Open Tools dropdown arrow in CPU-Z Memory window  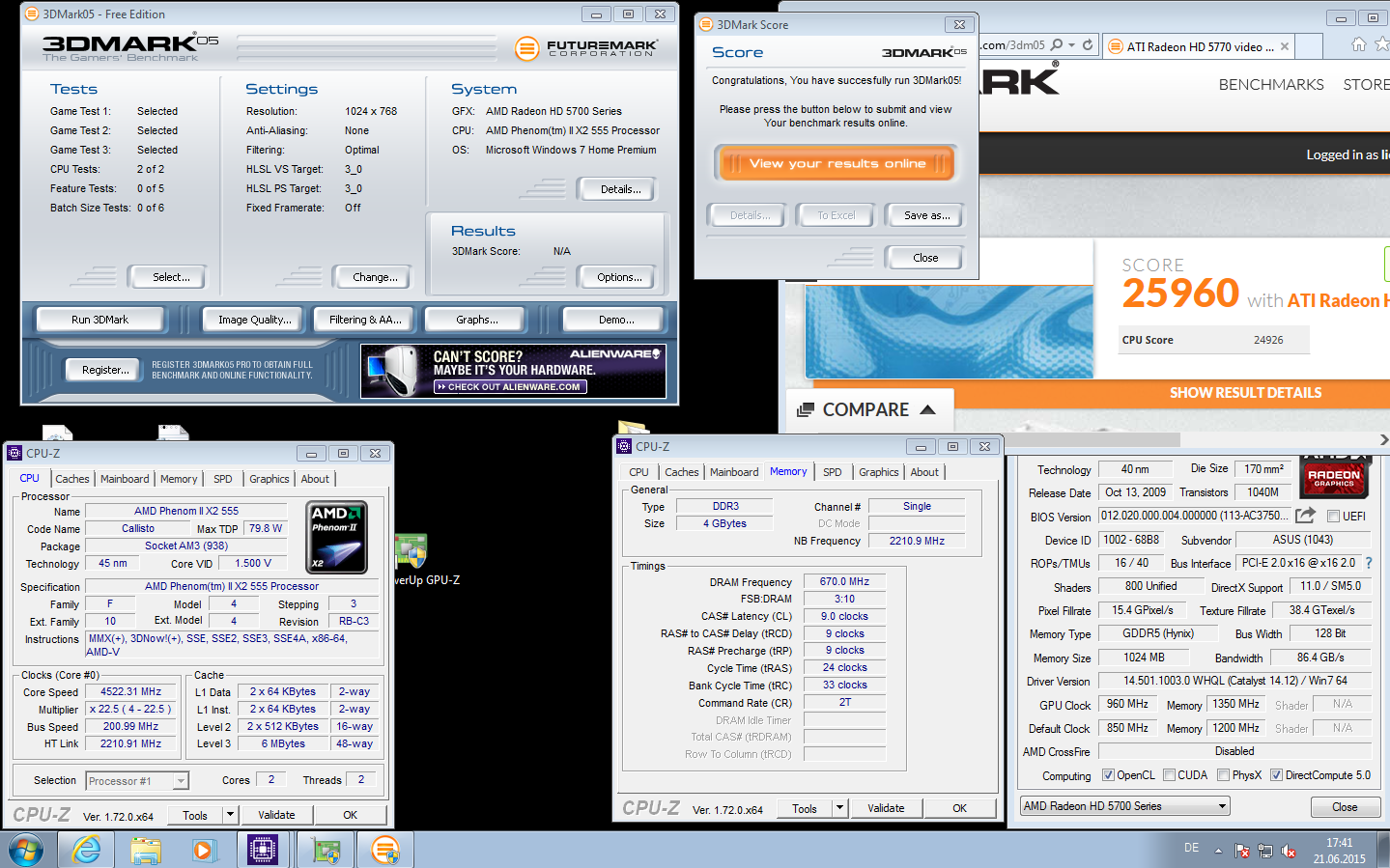tap(839, 808)
